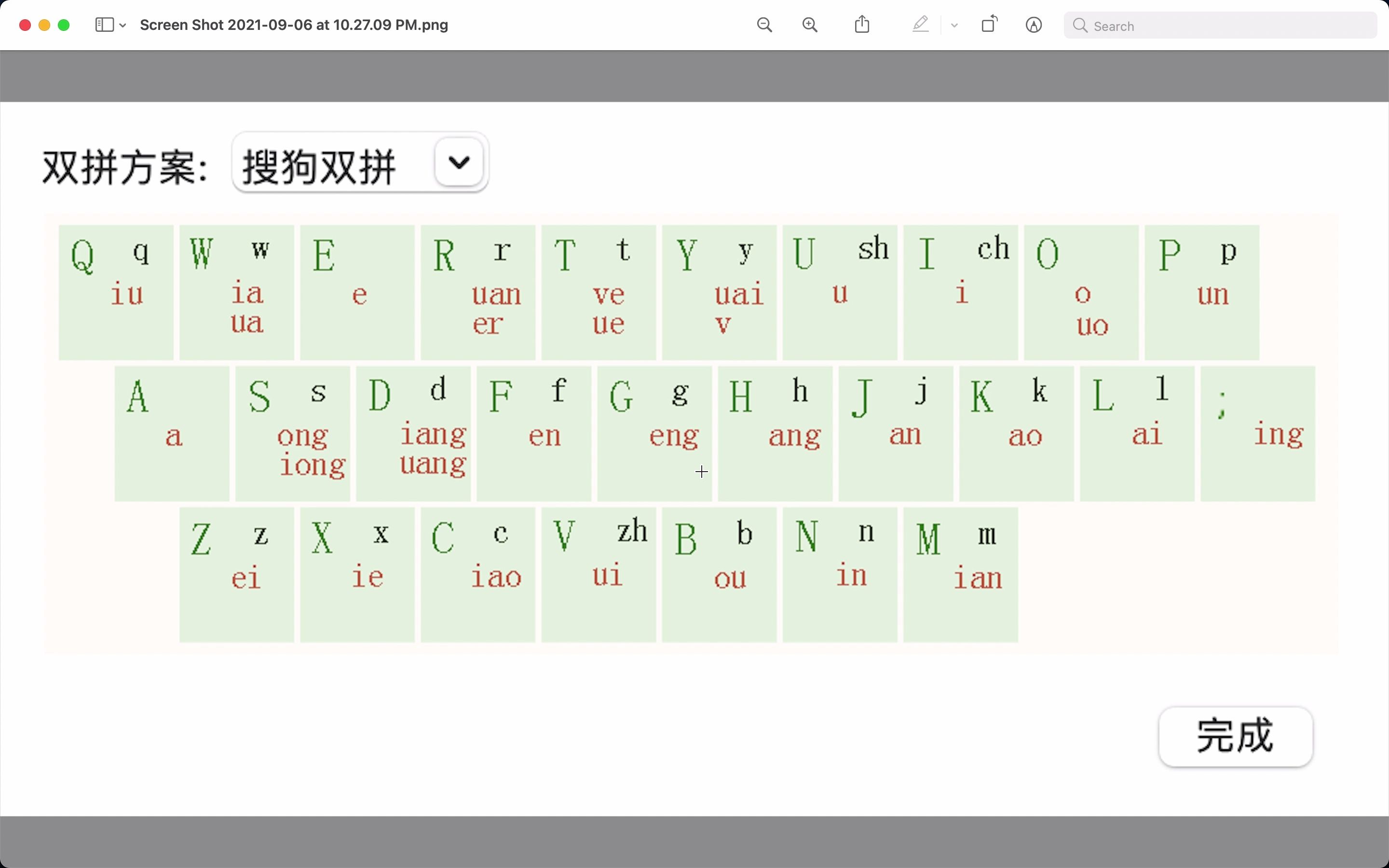Expand the highlight pen options chevron

tap(954, 25)
